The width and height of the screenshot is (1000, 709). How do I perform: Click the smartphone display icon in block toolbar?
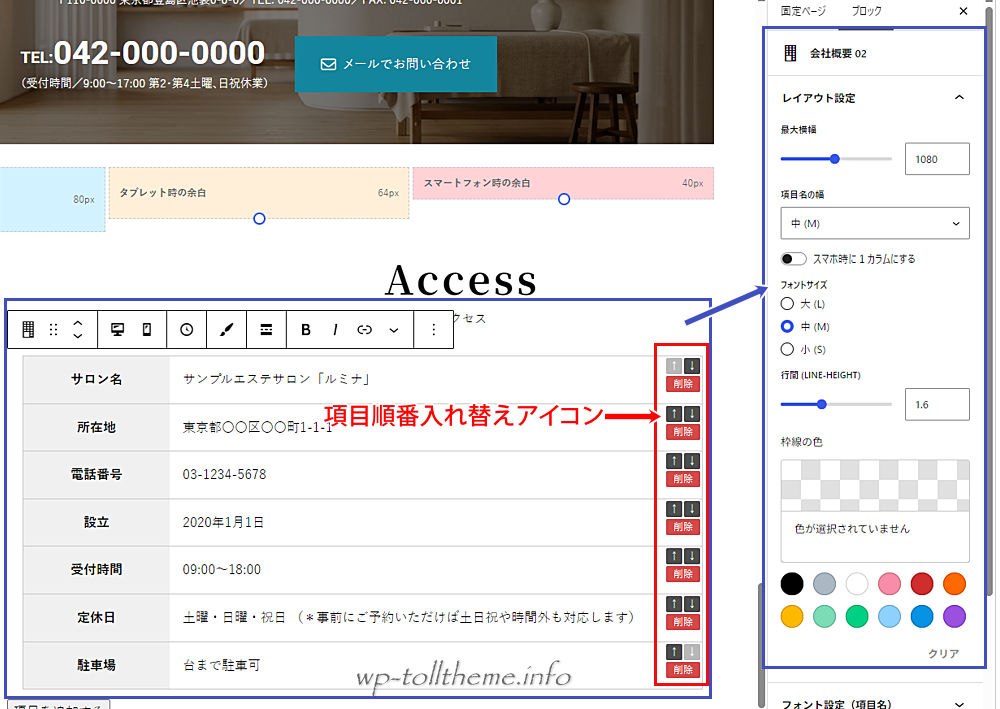(147, 330)
